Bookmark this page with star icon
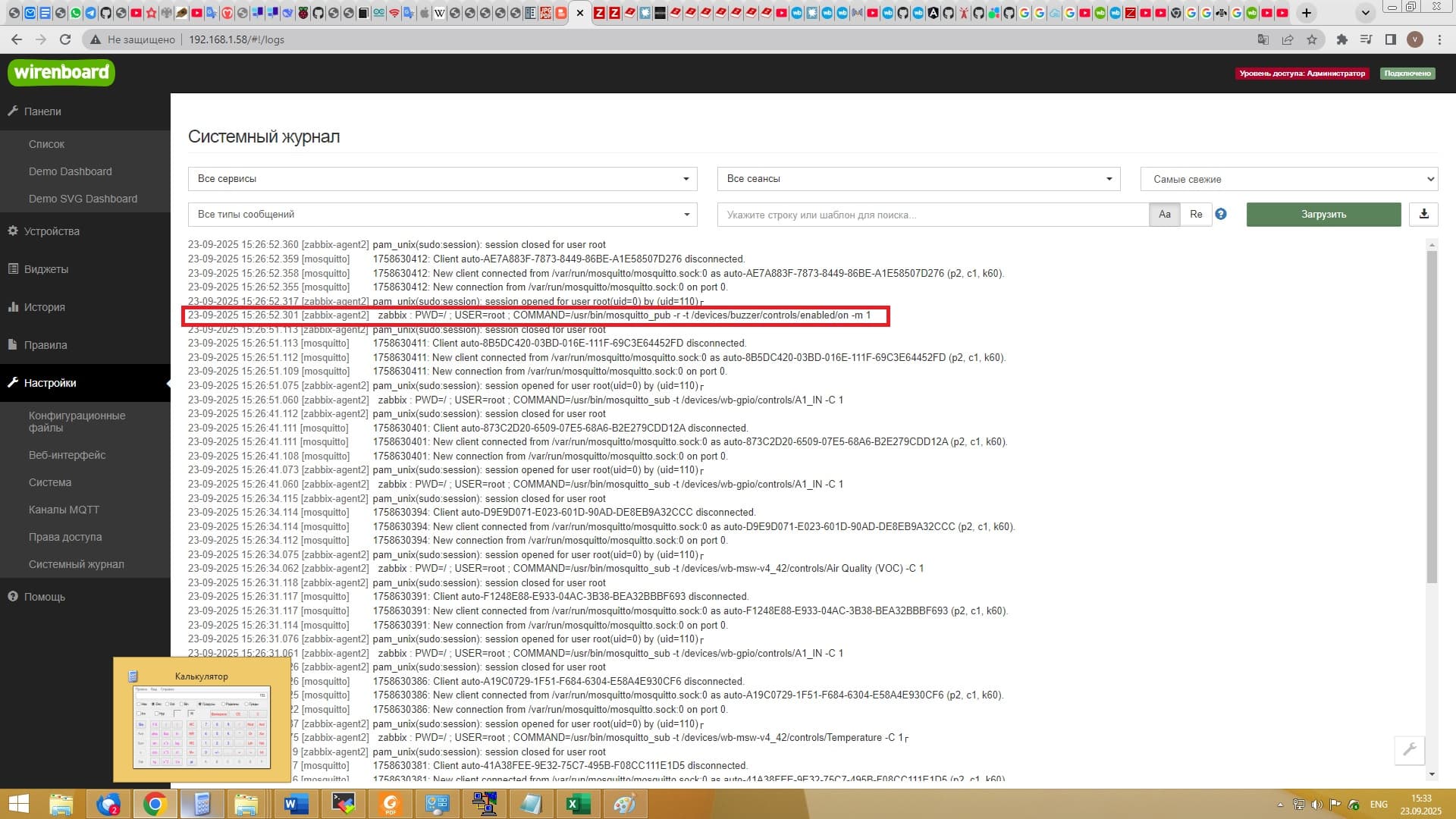The width and height of the screenshot is (1456, 819). (1312, 39)
